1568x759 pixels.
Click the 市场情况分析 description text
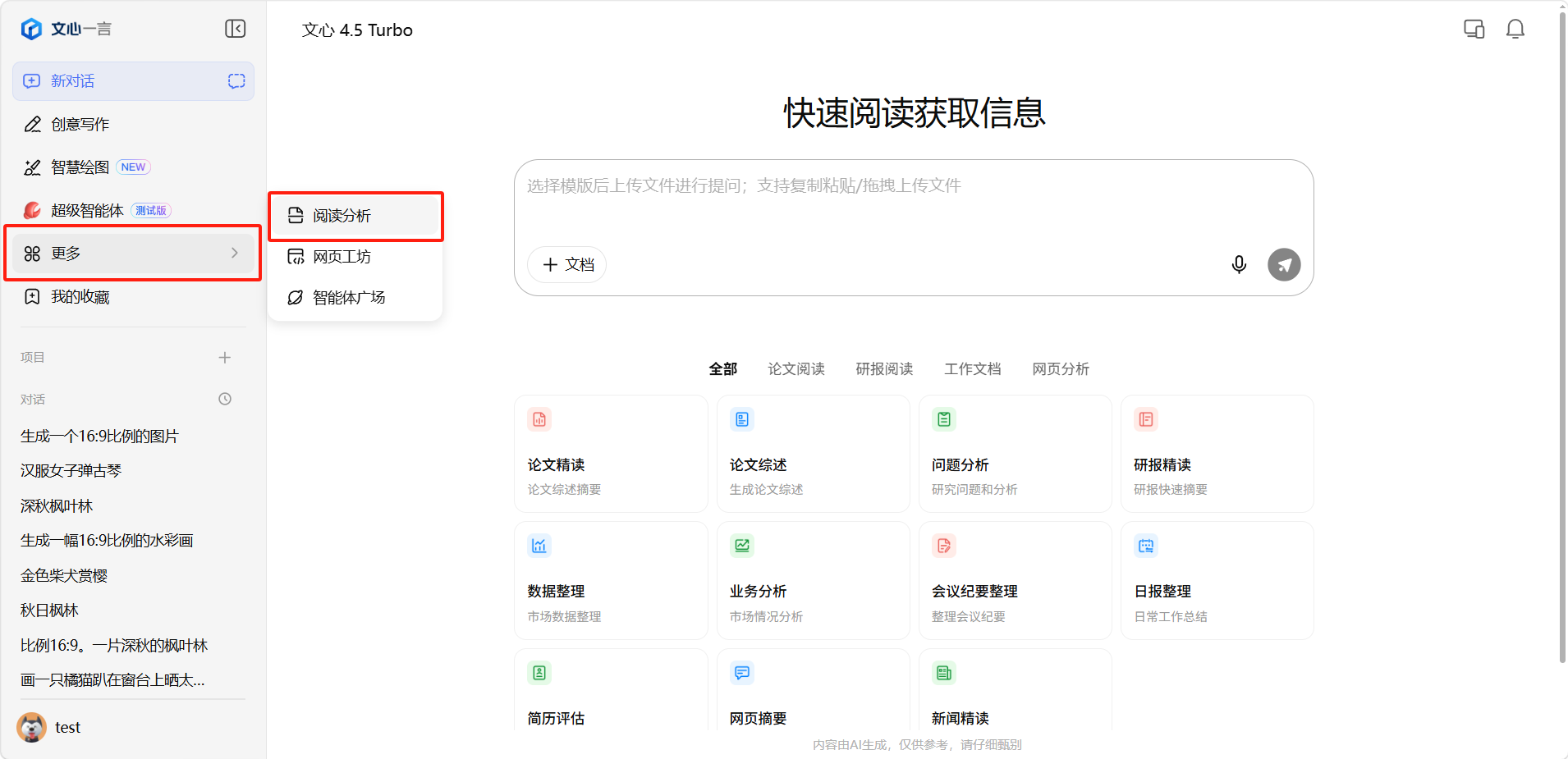tap(766, 617)
